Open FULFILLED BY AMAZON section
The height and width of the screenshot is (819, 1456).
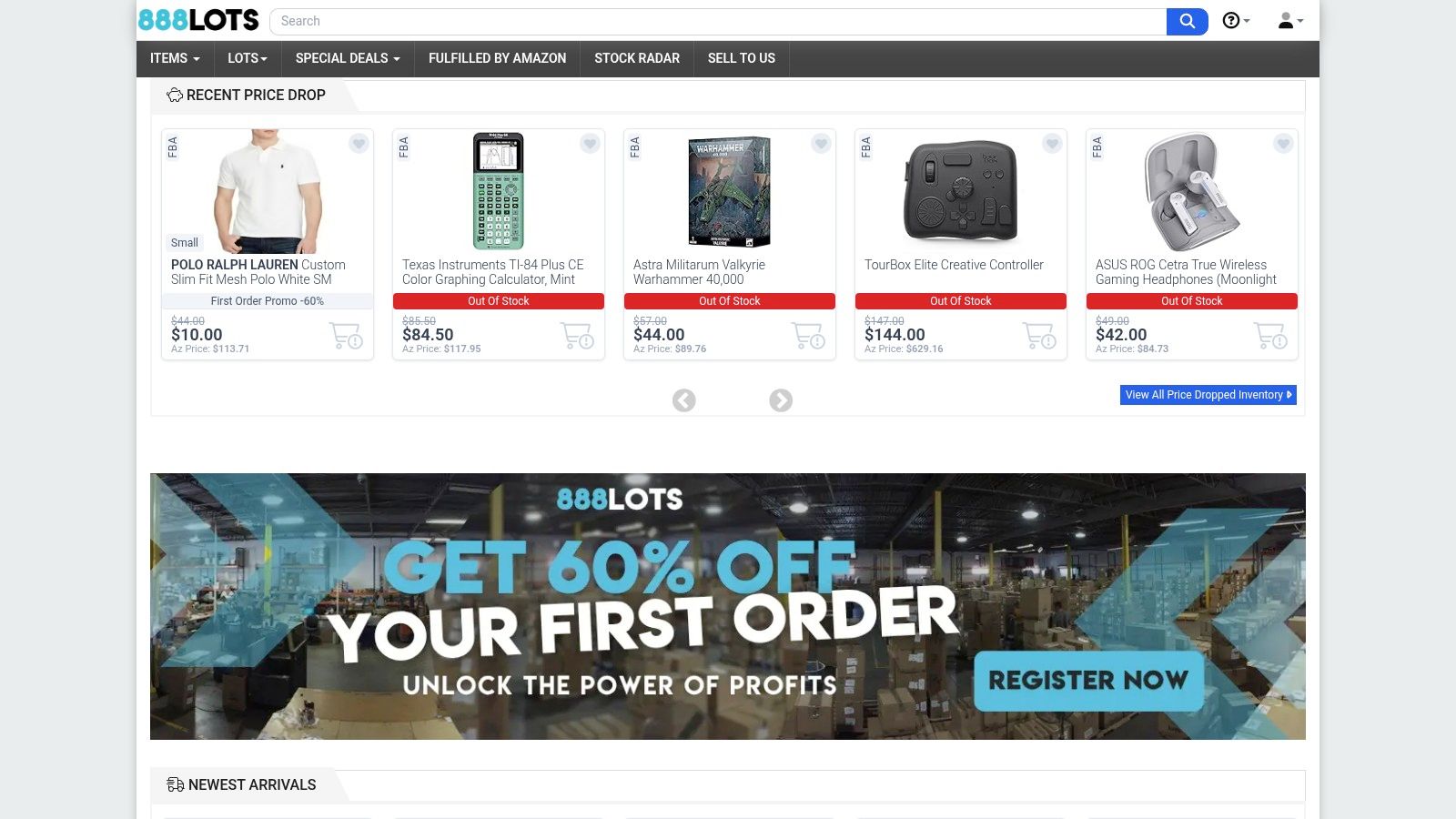click(497, 58)
